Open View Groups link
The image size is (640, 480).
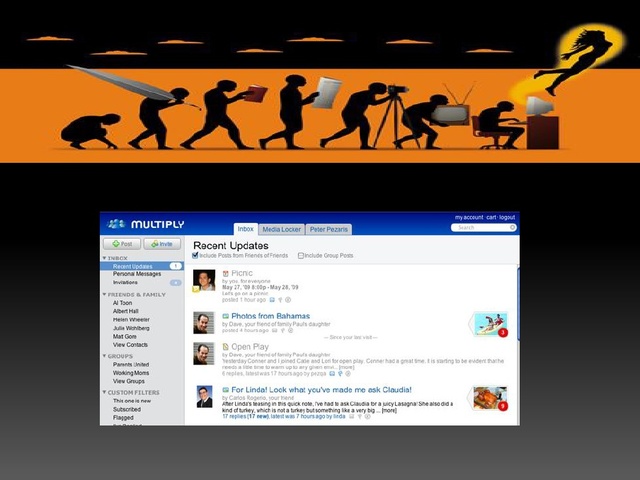pyautogui.click(x=129, y=381)
